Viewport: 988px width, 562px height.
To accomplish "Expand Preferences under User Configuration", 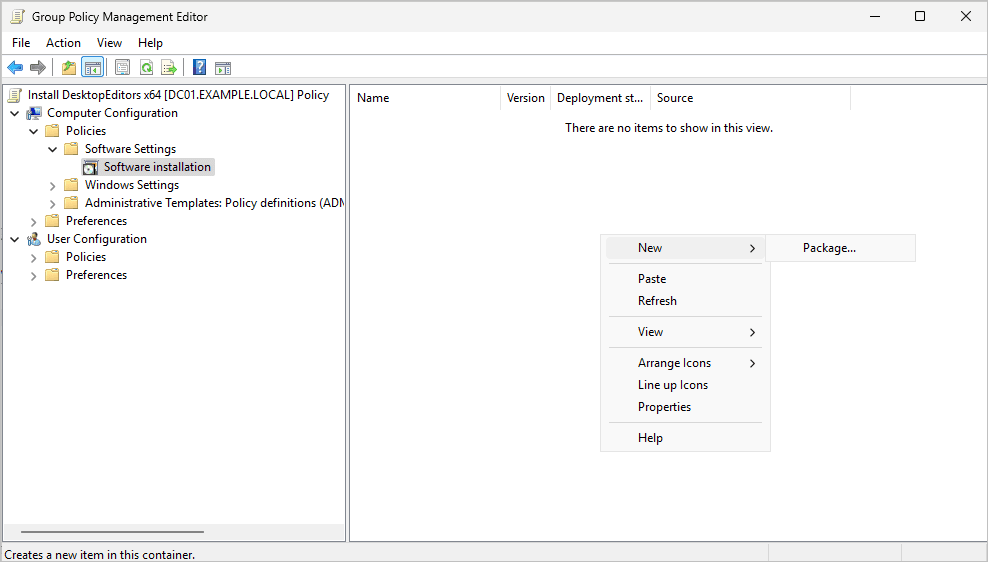I will 34,276.
